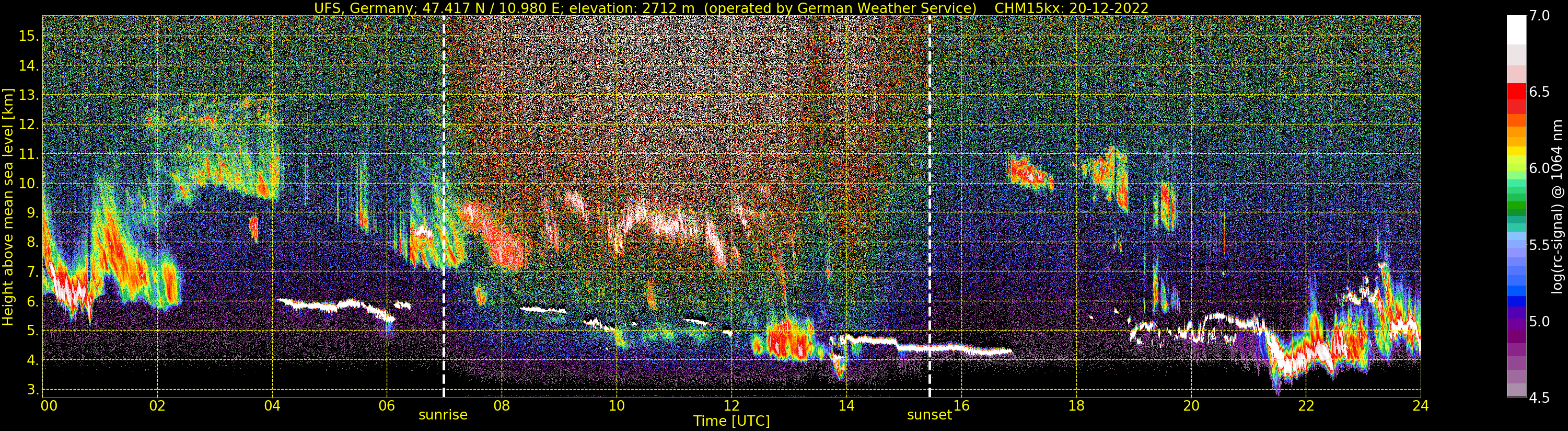Click height axis tick 14.
This screenshot has height=431, width=1568.
28,65
